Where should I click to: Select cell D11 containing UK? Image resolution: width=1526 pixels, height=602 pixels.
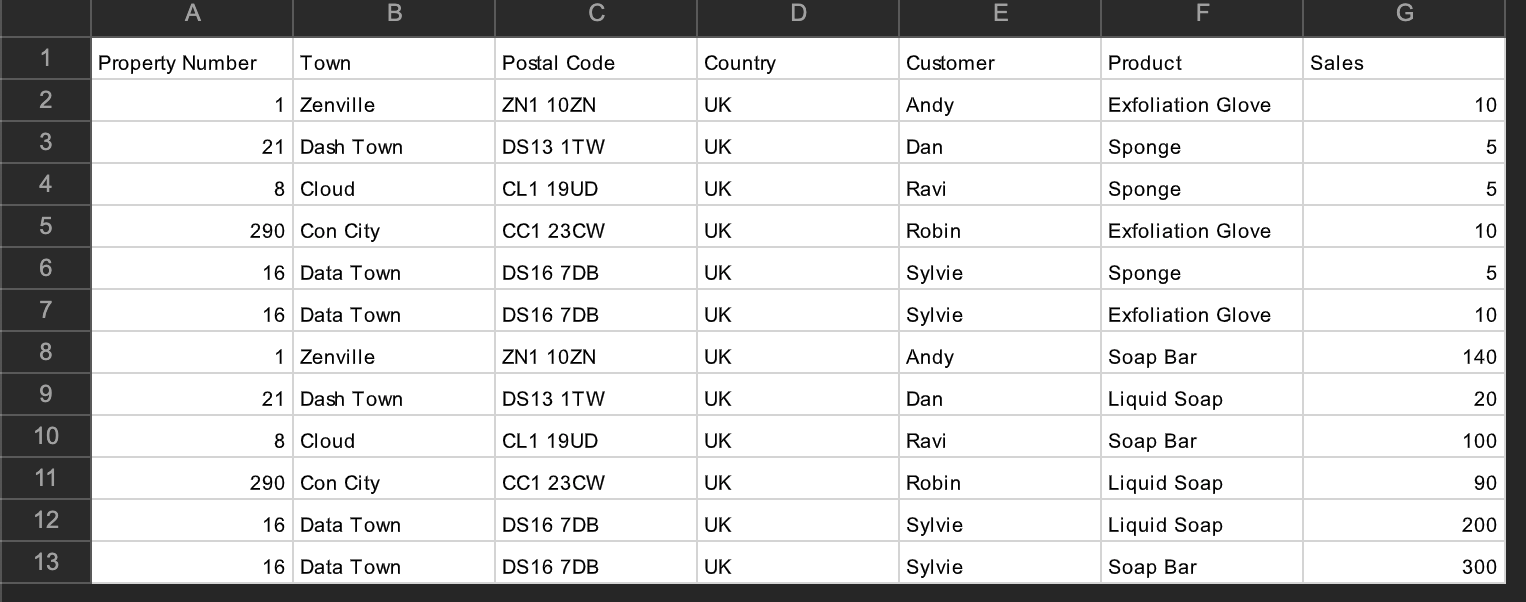click(x=797, y=483)
